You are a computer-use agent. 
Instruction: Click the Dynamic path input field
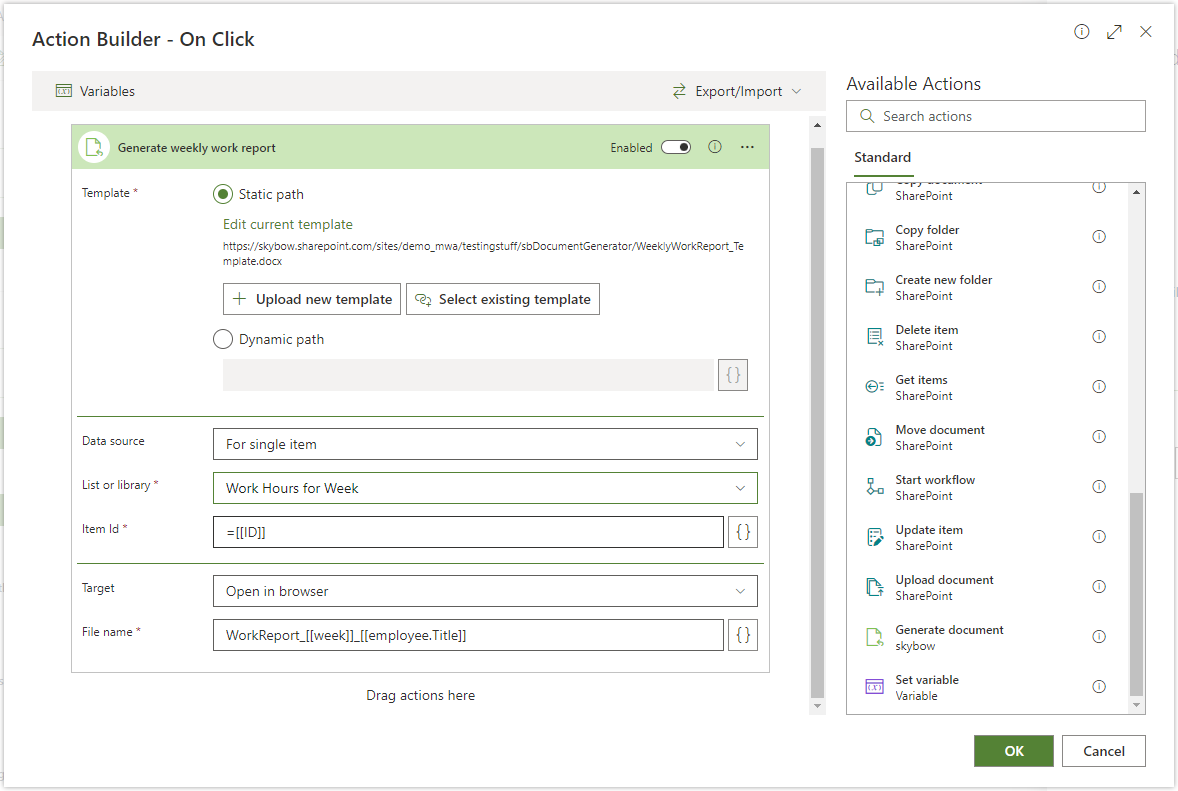[x=468, y=375]
